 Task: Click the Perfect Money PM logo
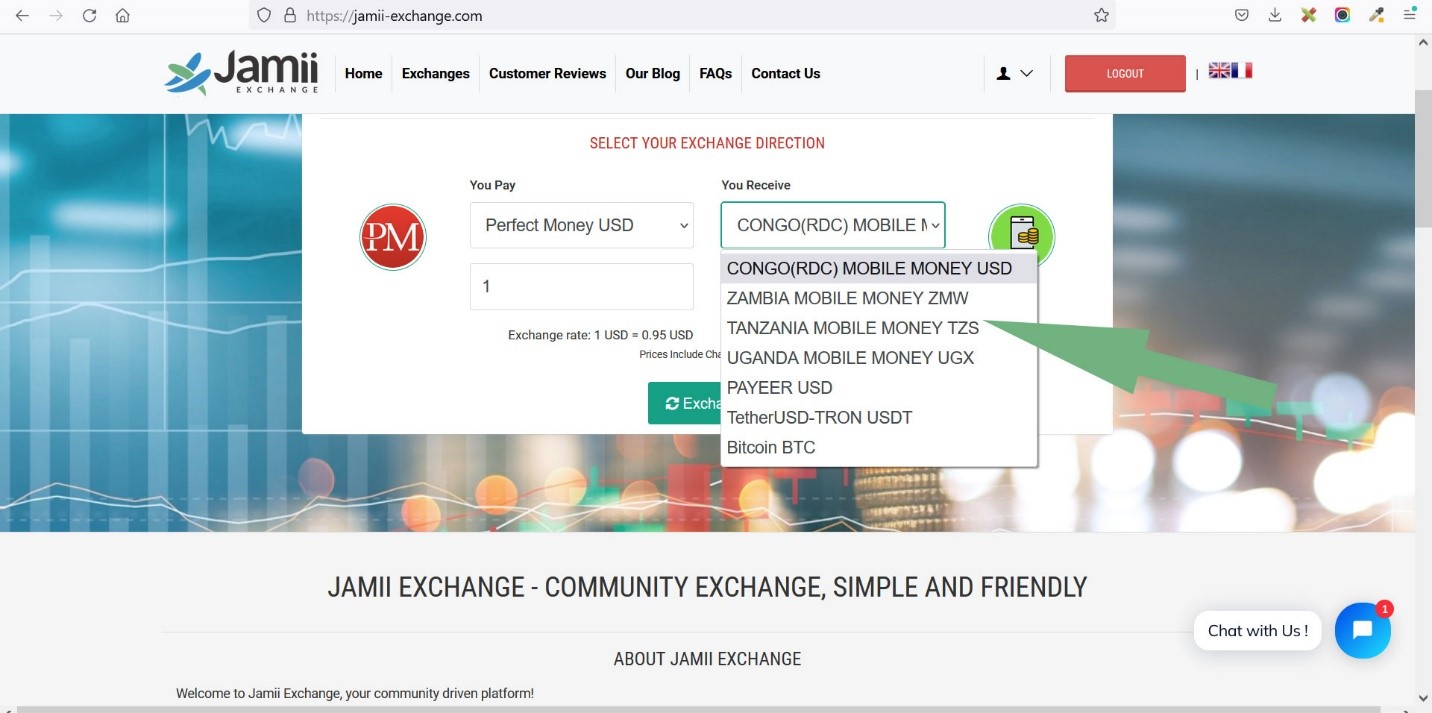[393, 237]
